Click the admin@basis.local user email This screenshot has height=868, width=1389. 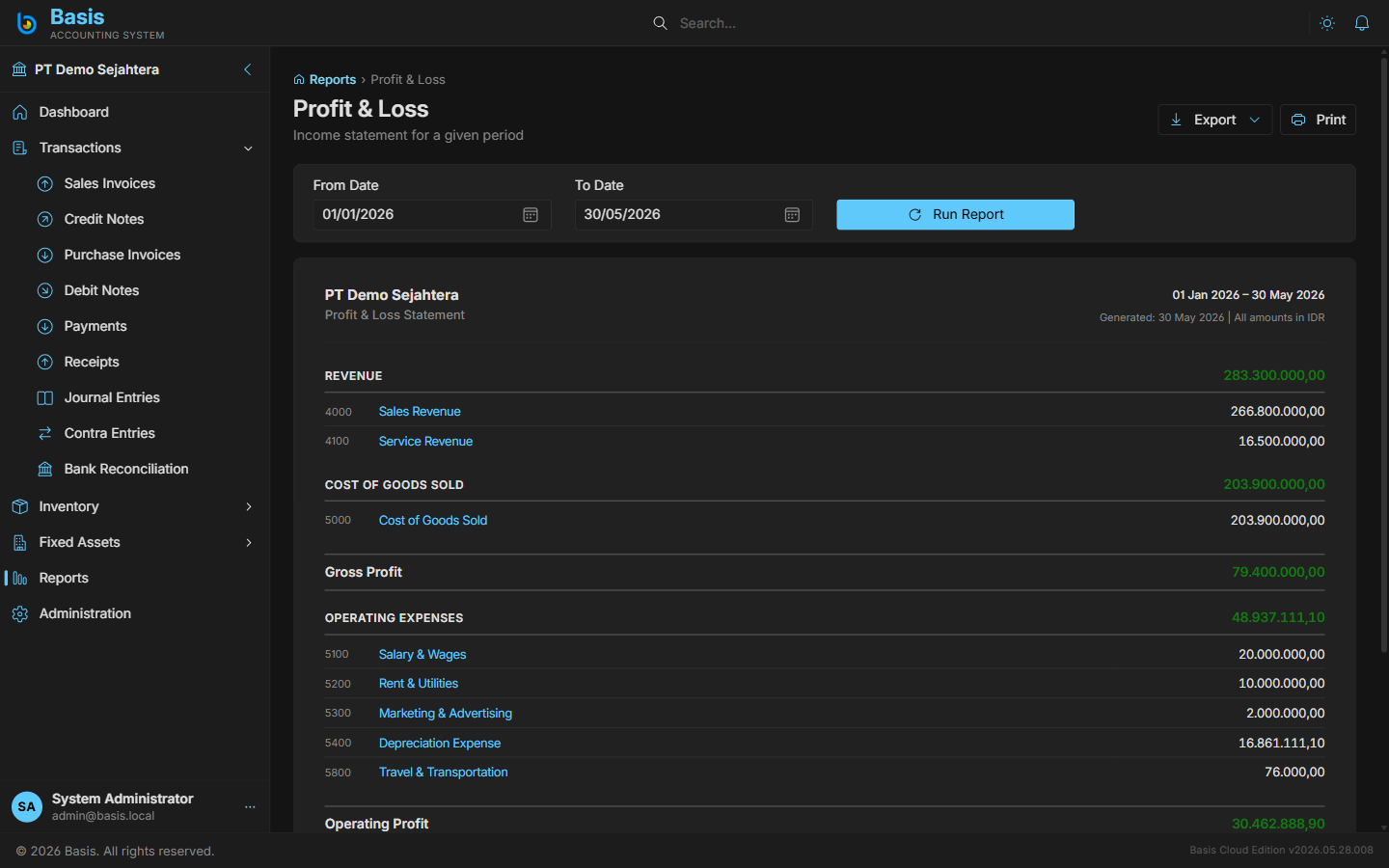(x=103, y=816)
